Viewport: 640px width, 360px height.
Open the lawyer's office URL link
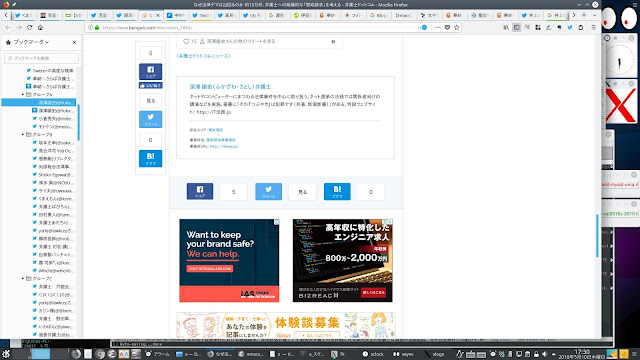(224, 146)
